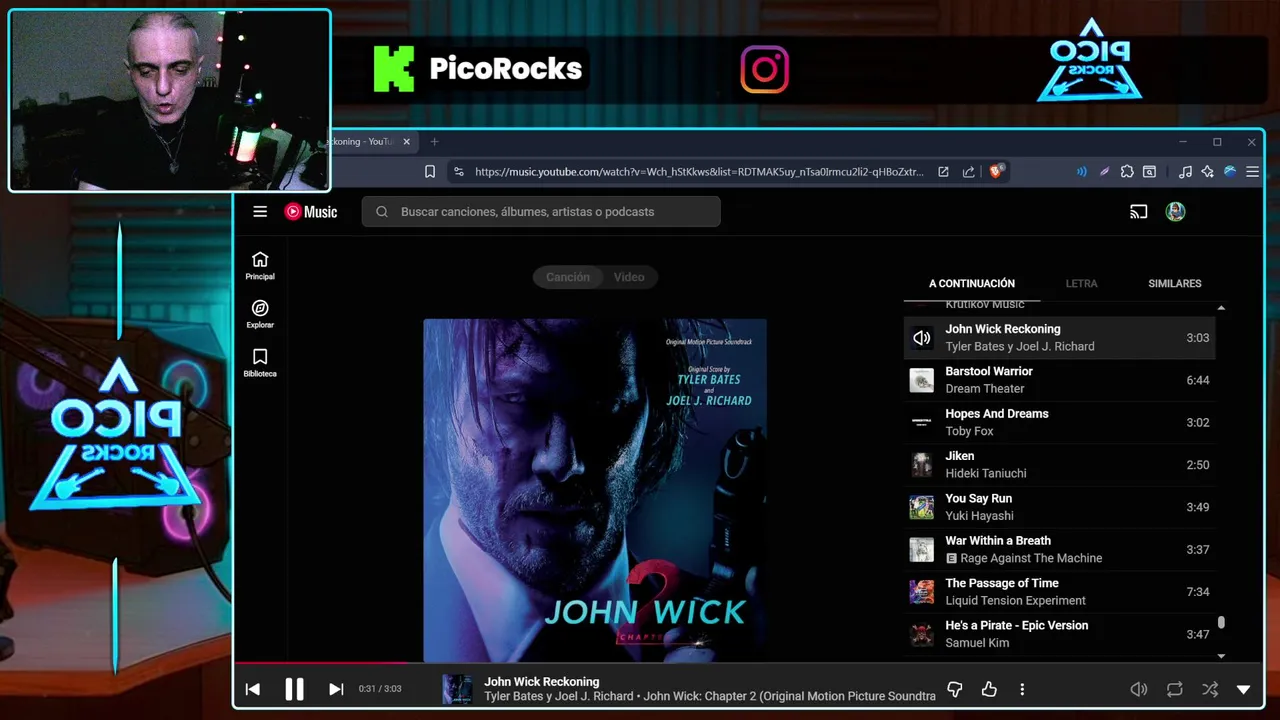The image size is (1280, 720).
Task: Switch to Video mode
Action: tap(629, 277)
